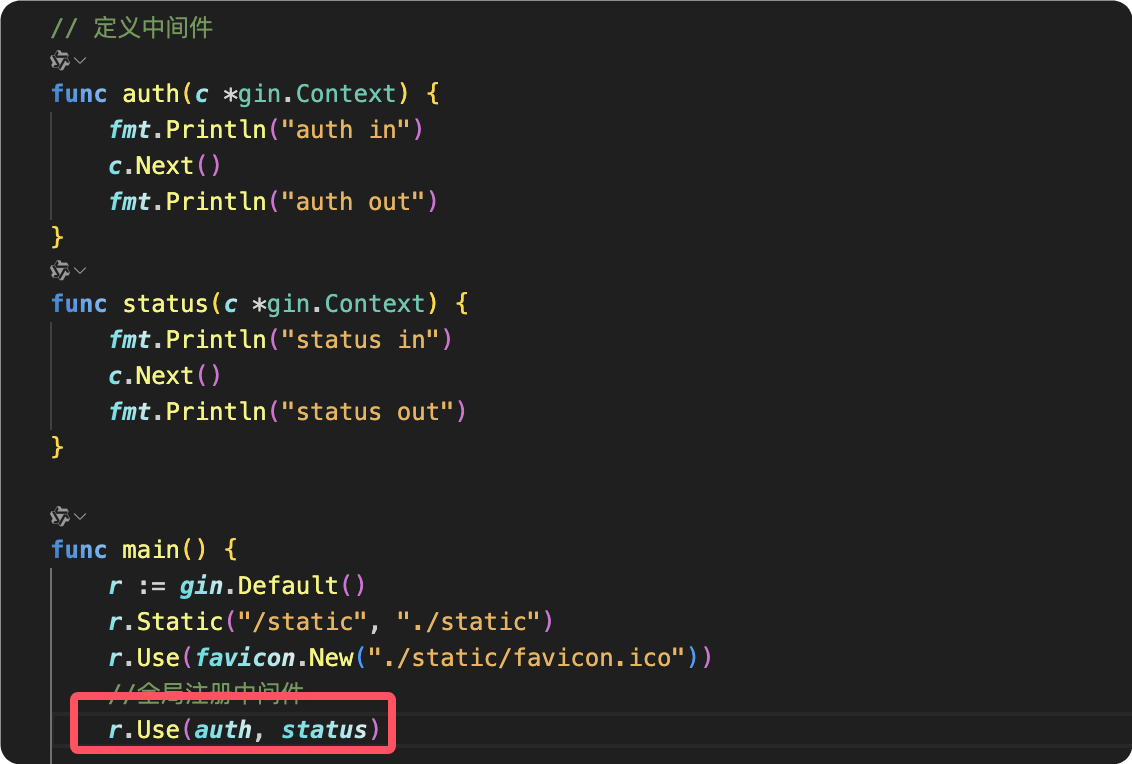Screen dimensions: 1132x764
Task: Click the favicon.New function call
Action: (x=275, y=658)
